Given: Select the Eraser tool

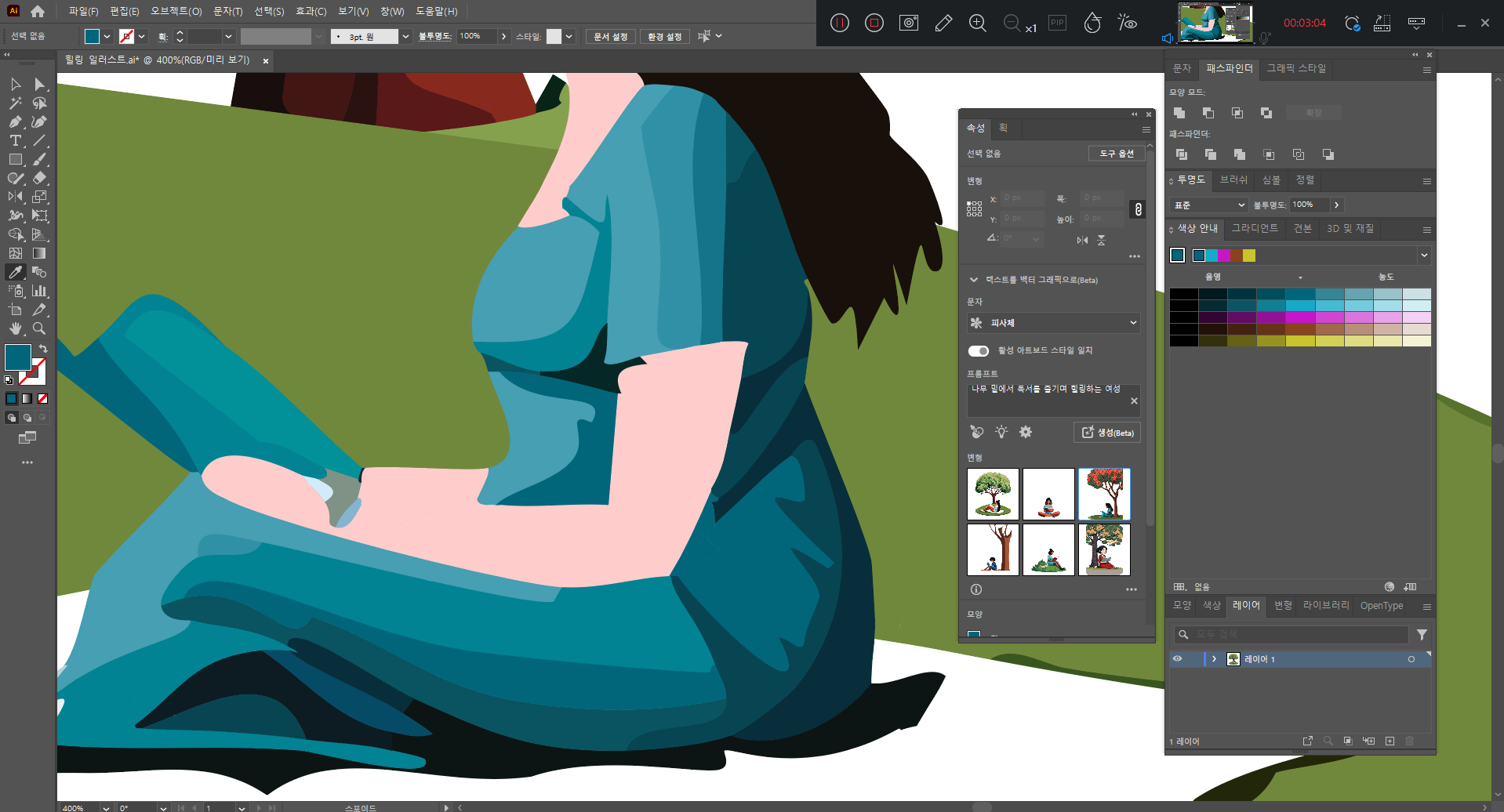Looking at the screenshot, I should click(39, 178).
